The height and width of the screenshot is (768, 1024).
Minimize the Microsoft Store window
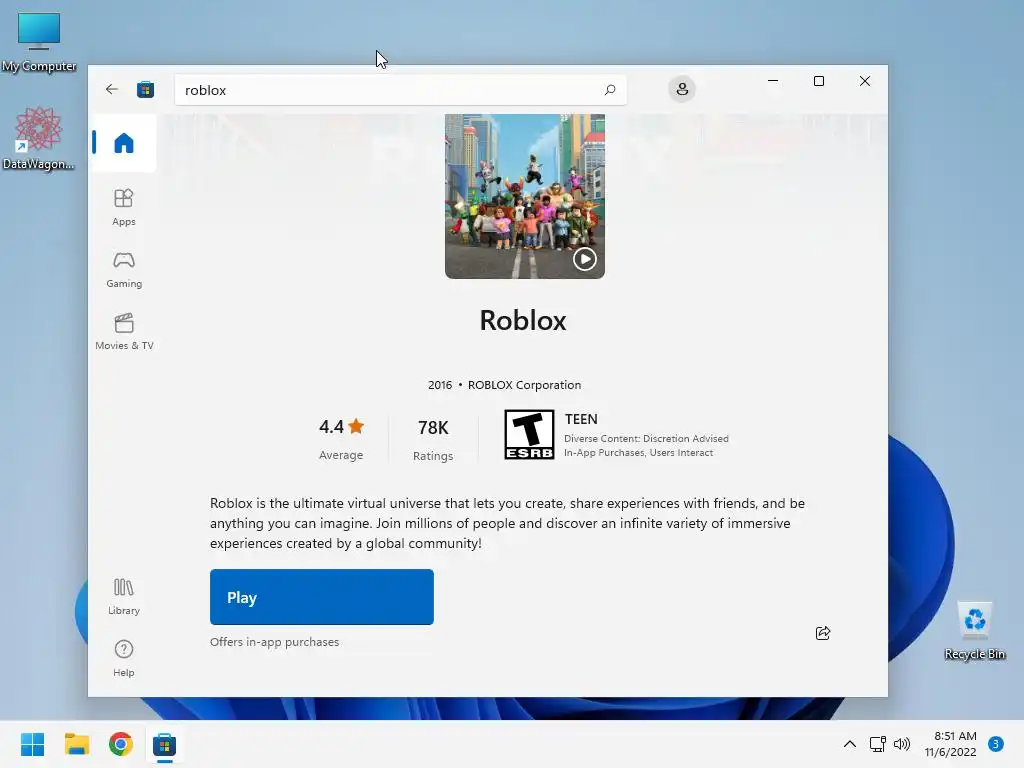tap(773, 81)
